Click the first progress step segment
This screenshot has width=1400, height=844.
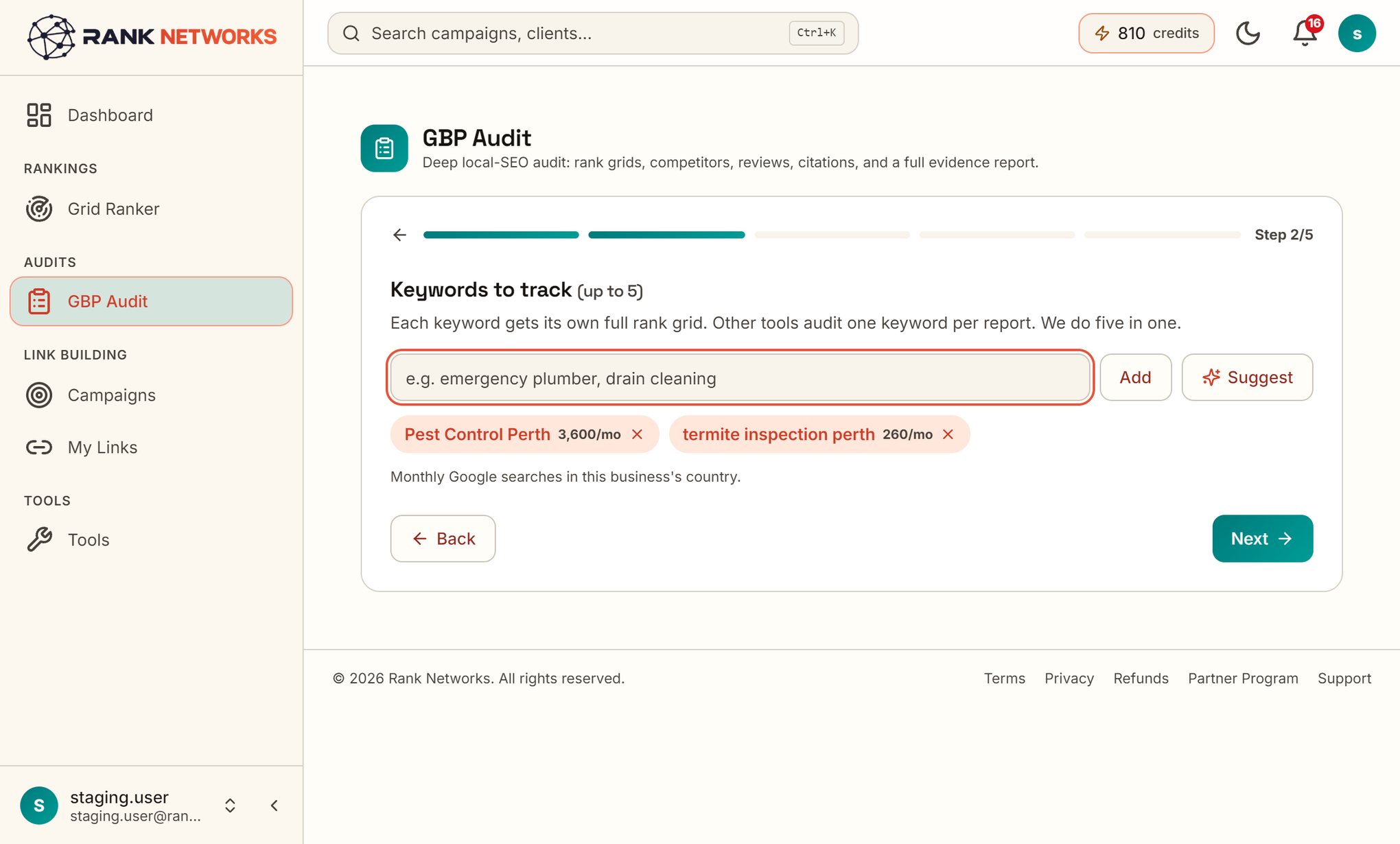click(501, 235)
